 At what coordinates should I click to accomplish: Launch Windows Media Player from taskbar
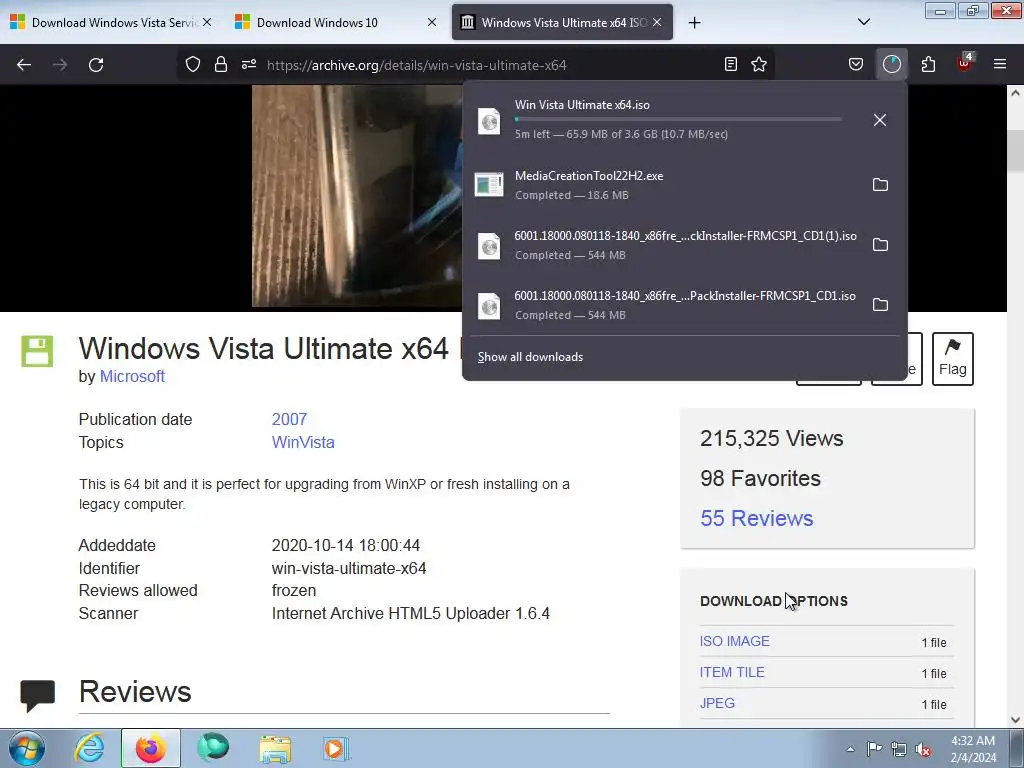336,748
